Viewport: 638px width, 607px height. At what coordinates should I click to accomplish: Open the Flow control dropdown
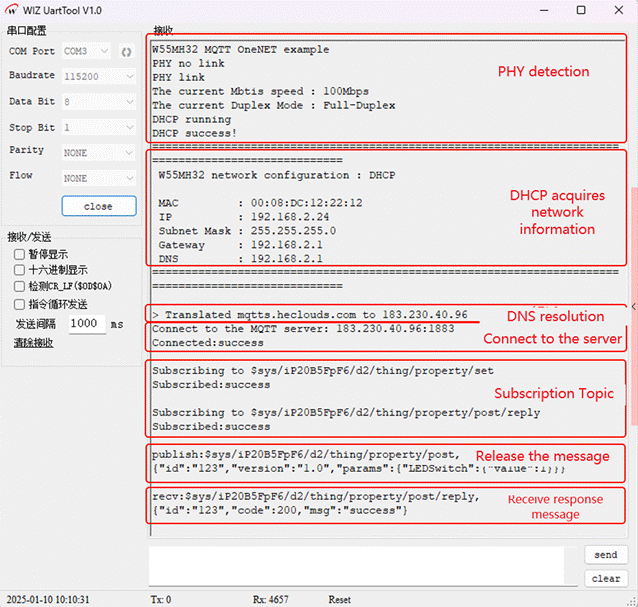[99, 178]
